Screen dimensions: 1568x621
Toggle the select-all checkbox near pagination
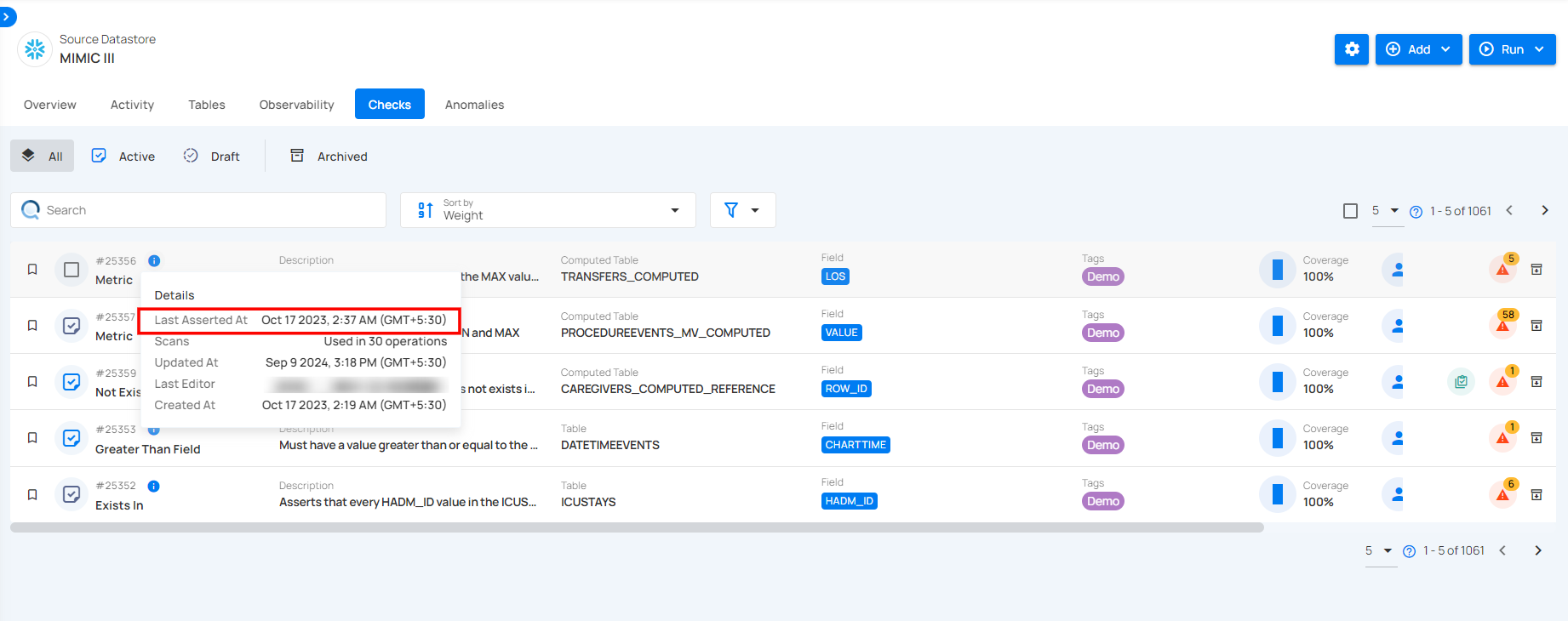click(x=1350, y=211)
